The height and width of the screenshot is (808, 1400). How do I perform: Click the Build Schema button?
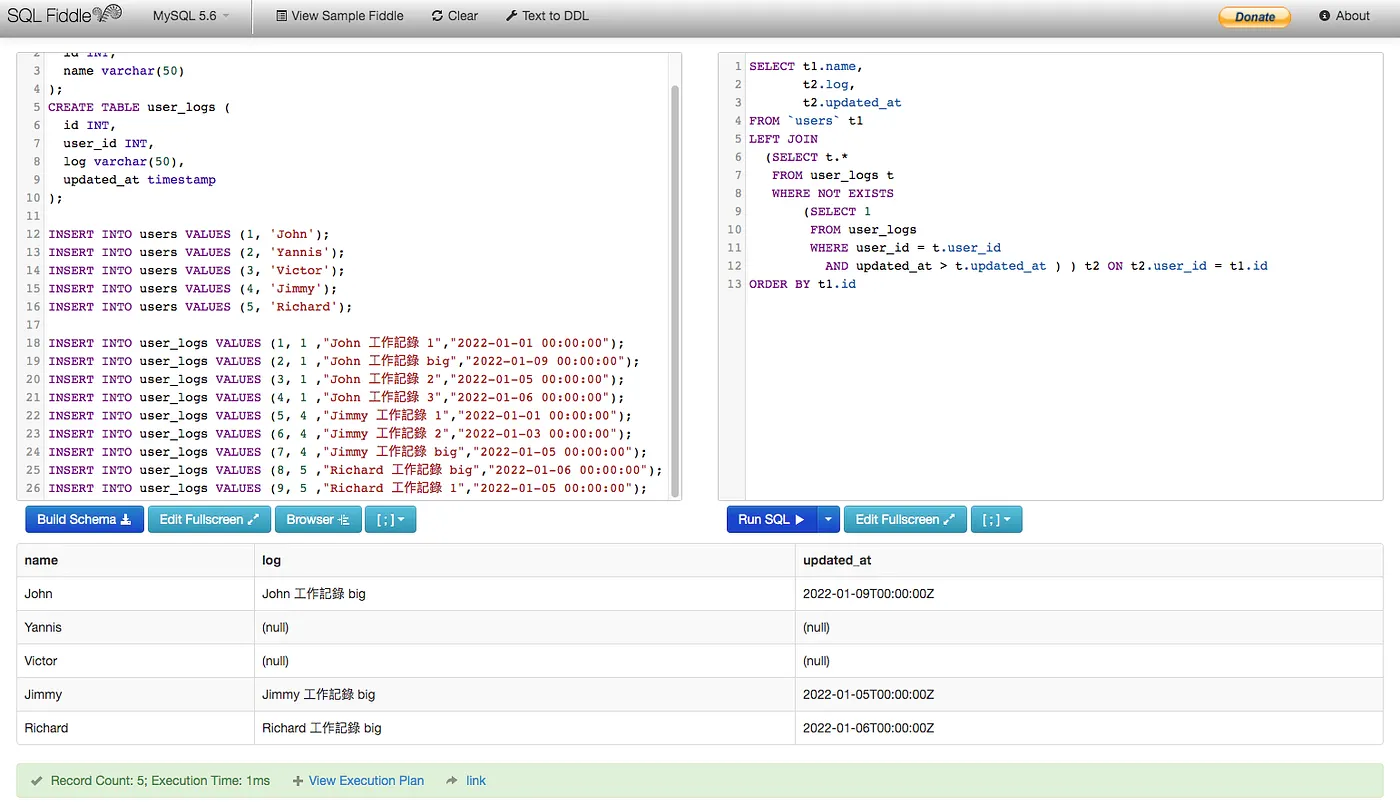pos(85,520)
